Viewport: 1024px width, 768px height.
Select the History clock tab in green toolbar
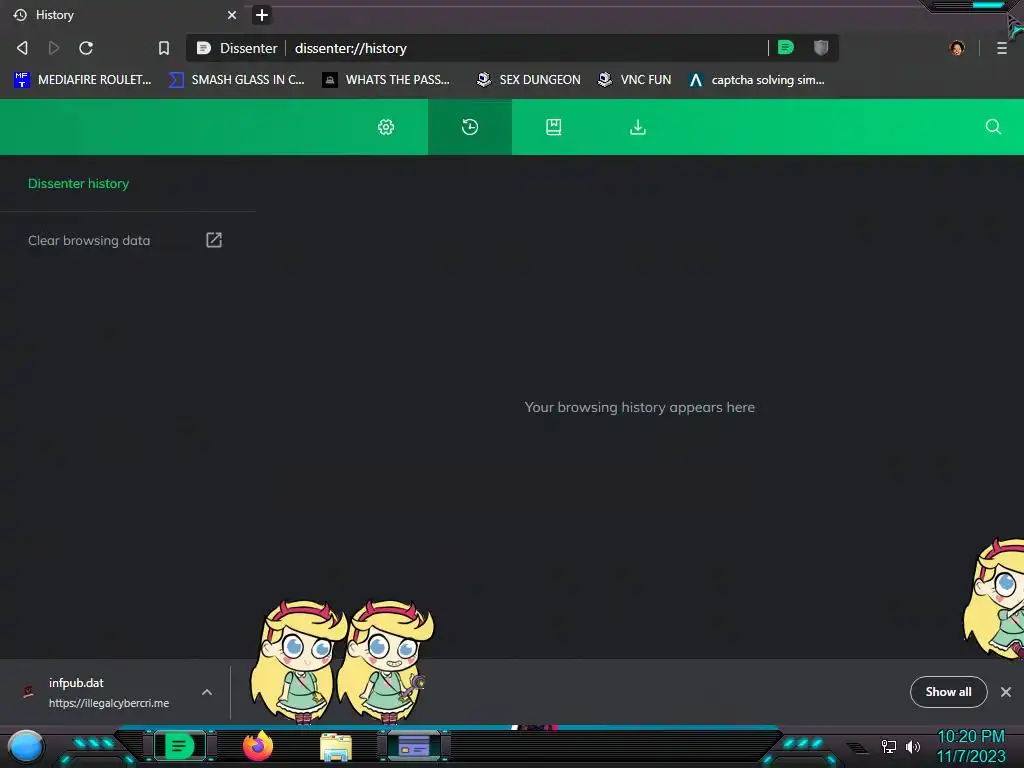tap(470, 127)
